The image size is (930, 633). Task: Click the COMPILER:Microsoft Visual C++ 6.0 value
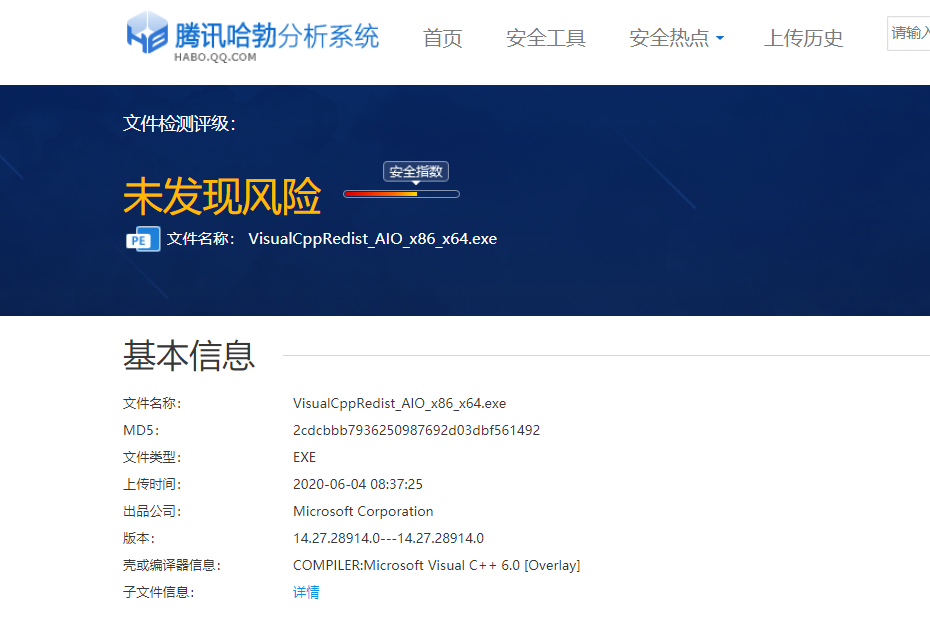click(x=437, y=565)
